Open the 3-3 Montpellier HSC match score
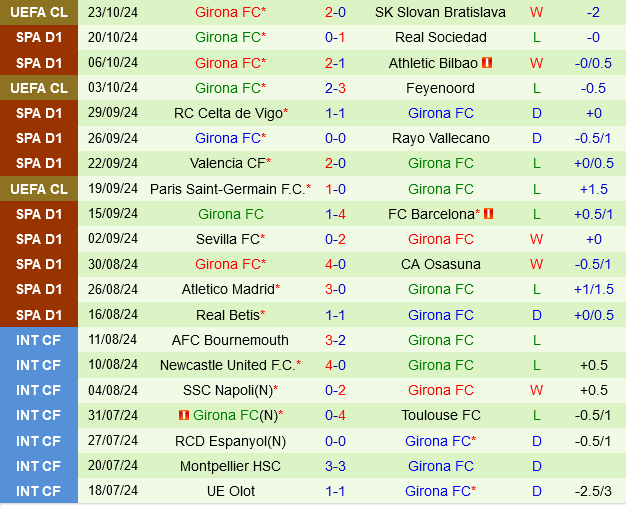 [335, 466]
